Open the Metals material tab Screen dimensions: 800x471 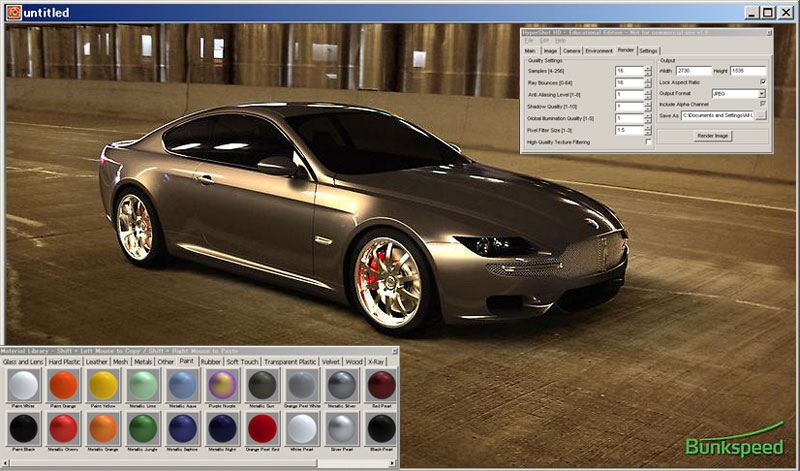tap(143, 361)
